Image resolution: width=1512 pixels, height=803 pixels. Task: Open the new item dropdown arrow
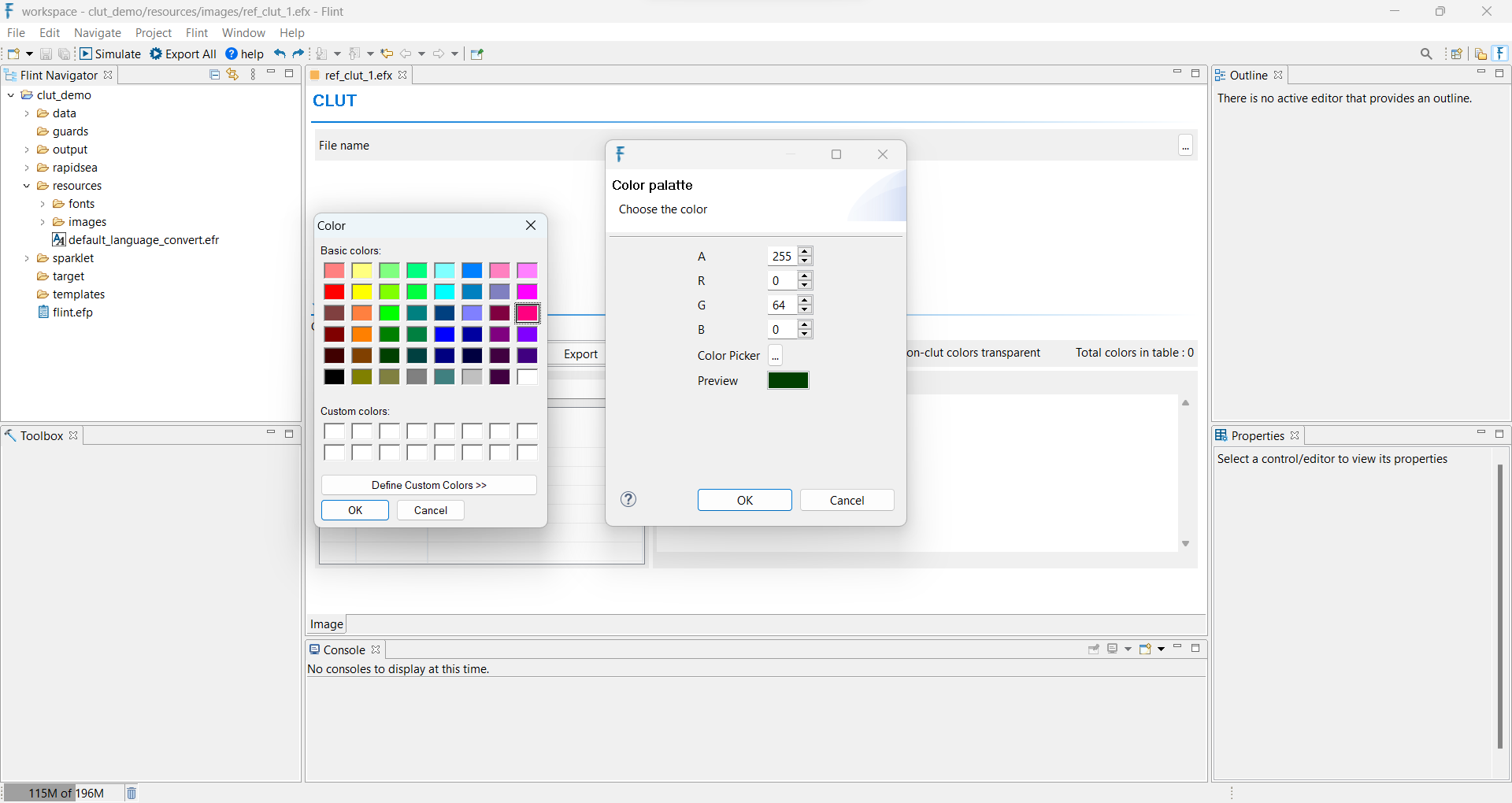point(30,54)
